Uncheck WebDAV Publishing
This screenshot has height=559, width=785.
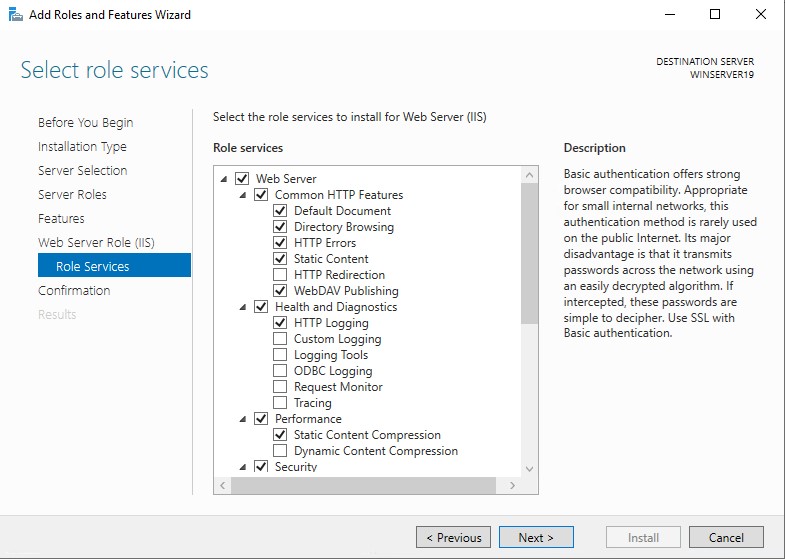click(x=280, y=291)
